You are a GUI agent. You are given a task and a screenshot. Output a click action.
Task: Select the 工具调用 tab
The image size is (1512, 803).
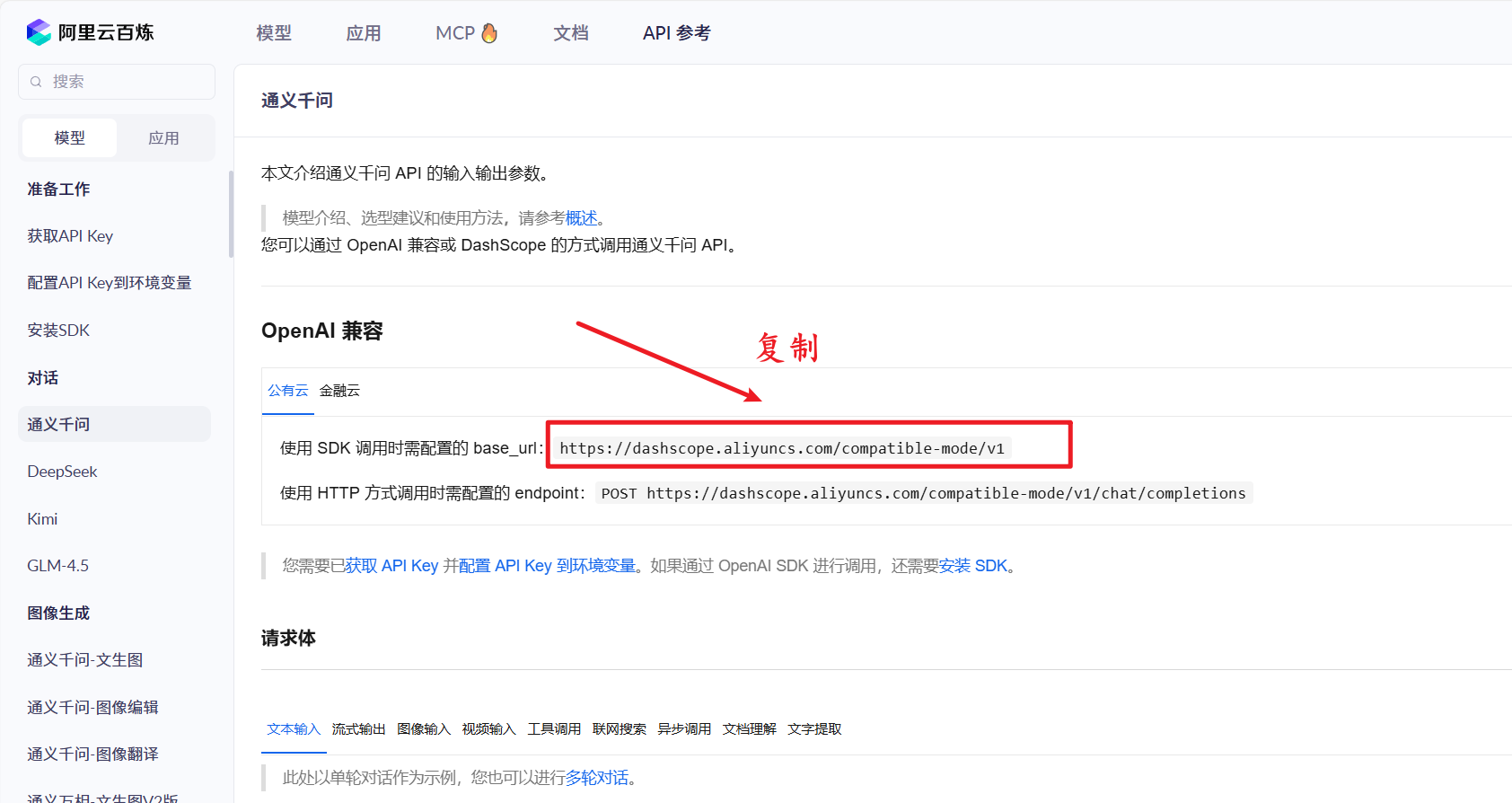click(554, 729)
